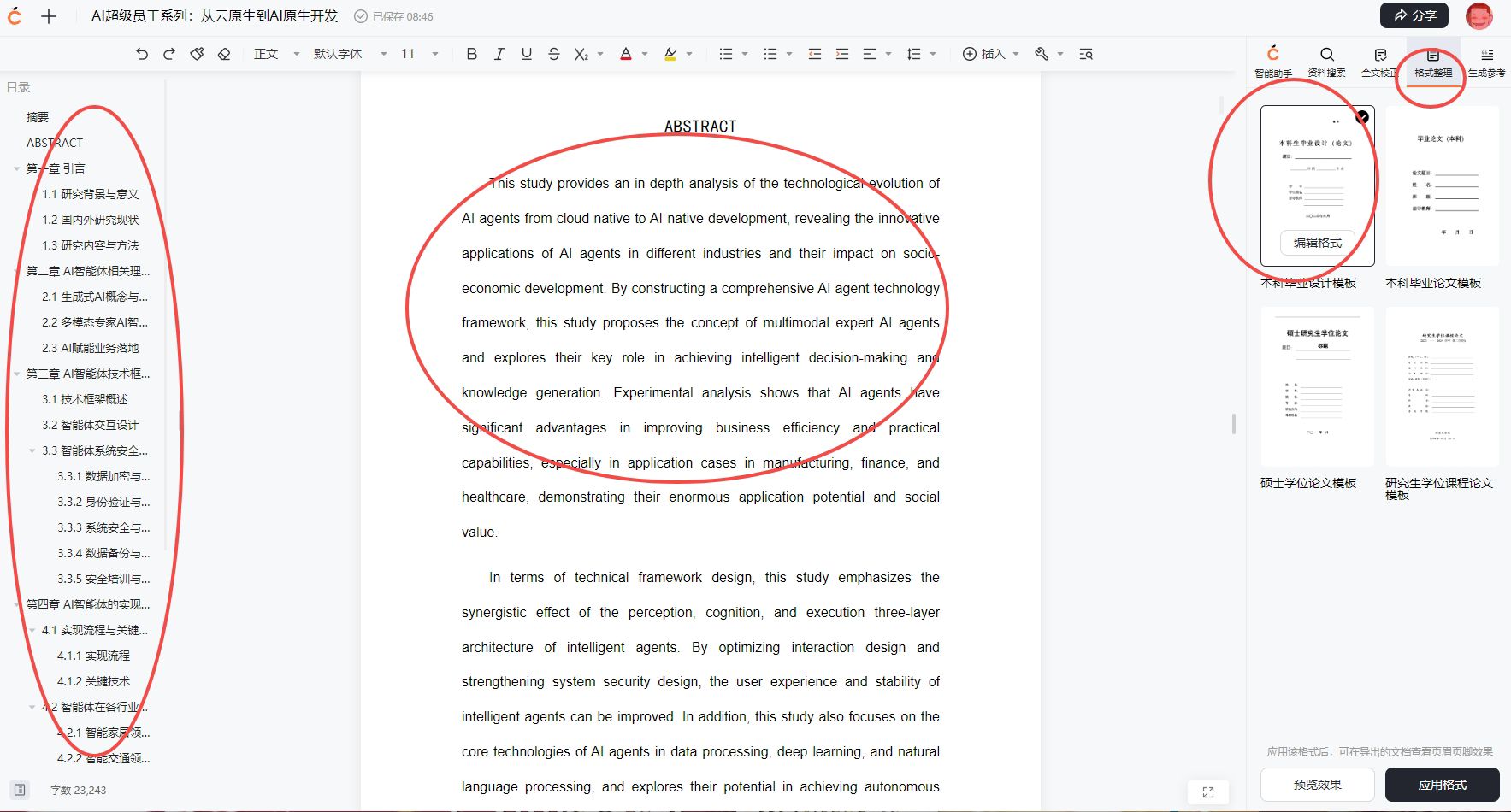
Task: Open the highlight color dropdown arrow
Action: tap(689, 54)
